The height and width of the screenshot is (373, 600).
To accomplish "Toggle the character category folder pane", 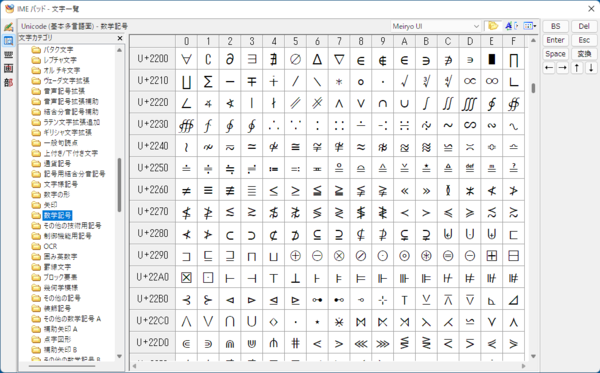I will pos(493,26).
